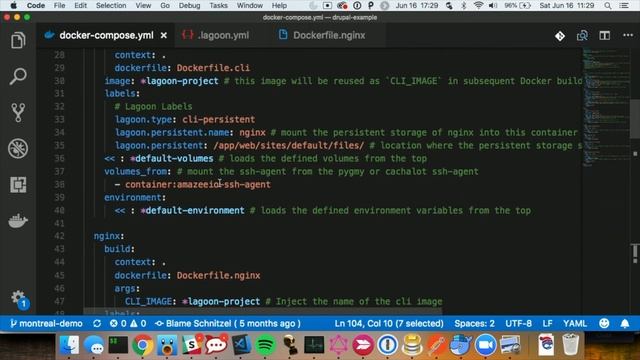
Task: Click the Ln 104, Col 10 position indicator
Action: [x=389, y=324]
